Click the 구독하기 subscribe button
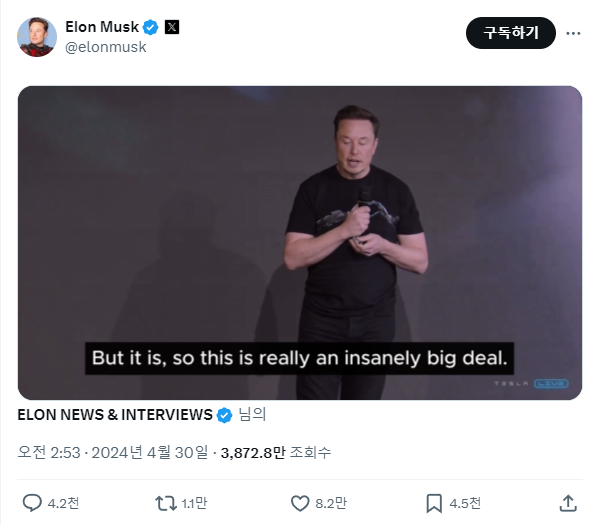The image size is (598, 525). coord(511,33)
